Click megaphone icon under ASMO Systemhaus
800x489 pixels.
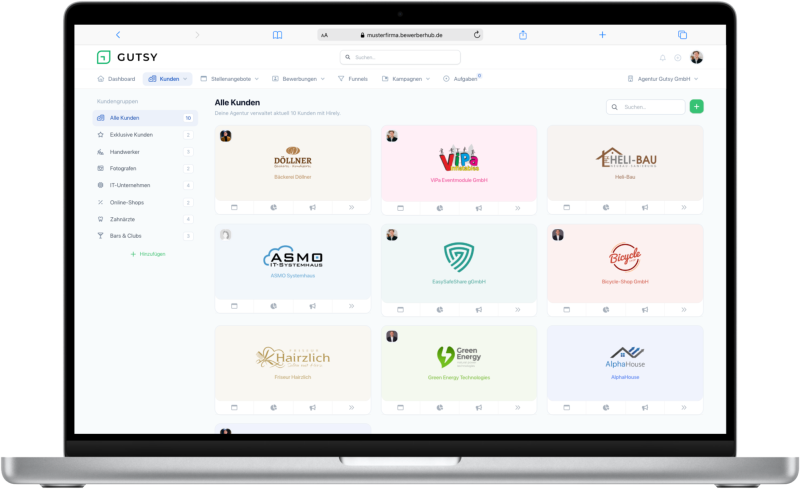pos(312,306)
